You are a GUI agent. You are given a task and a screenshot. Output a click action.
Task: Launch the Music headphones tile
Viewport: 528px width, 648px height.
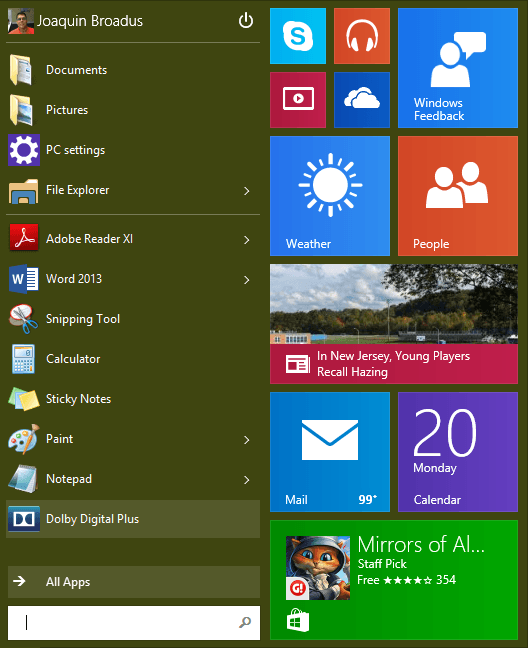[362, 36]
